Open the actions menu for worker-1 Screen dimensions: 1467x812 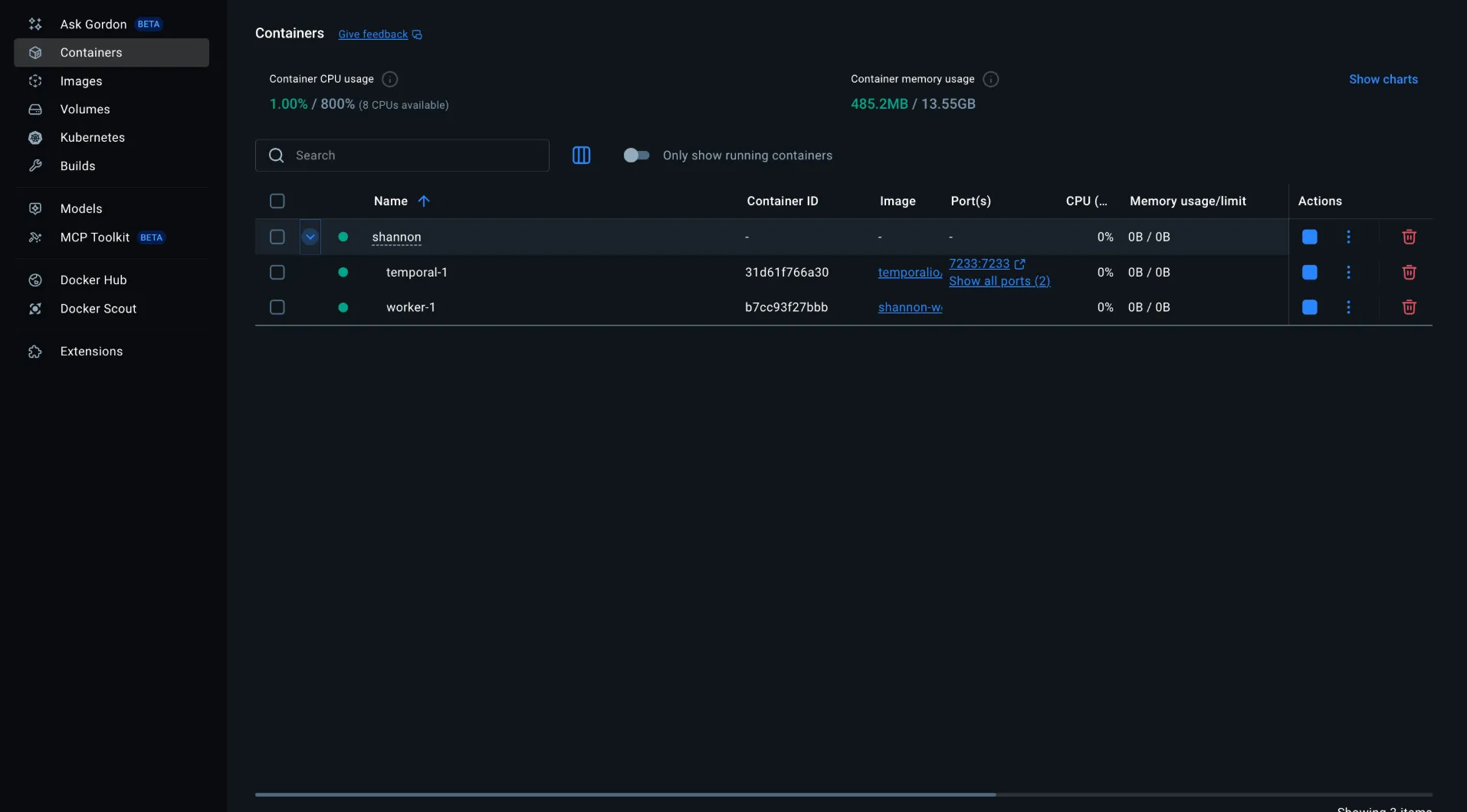1349,307
